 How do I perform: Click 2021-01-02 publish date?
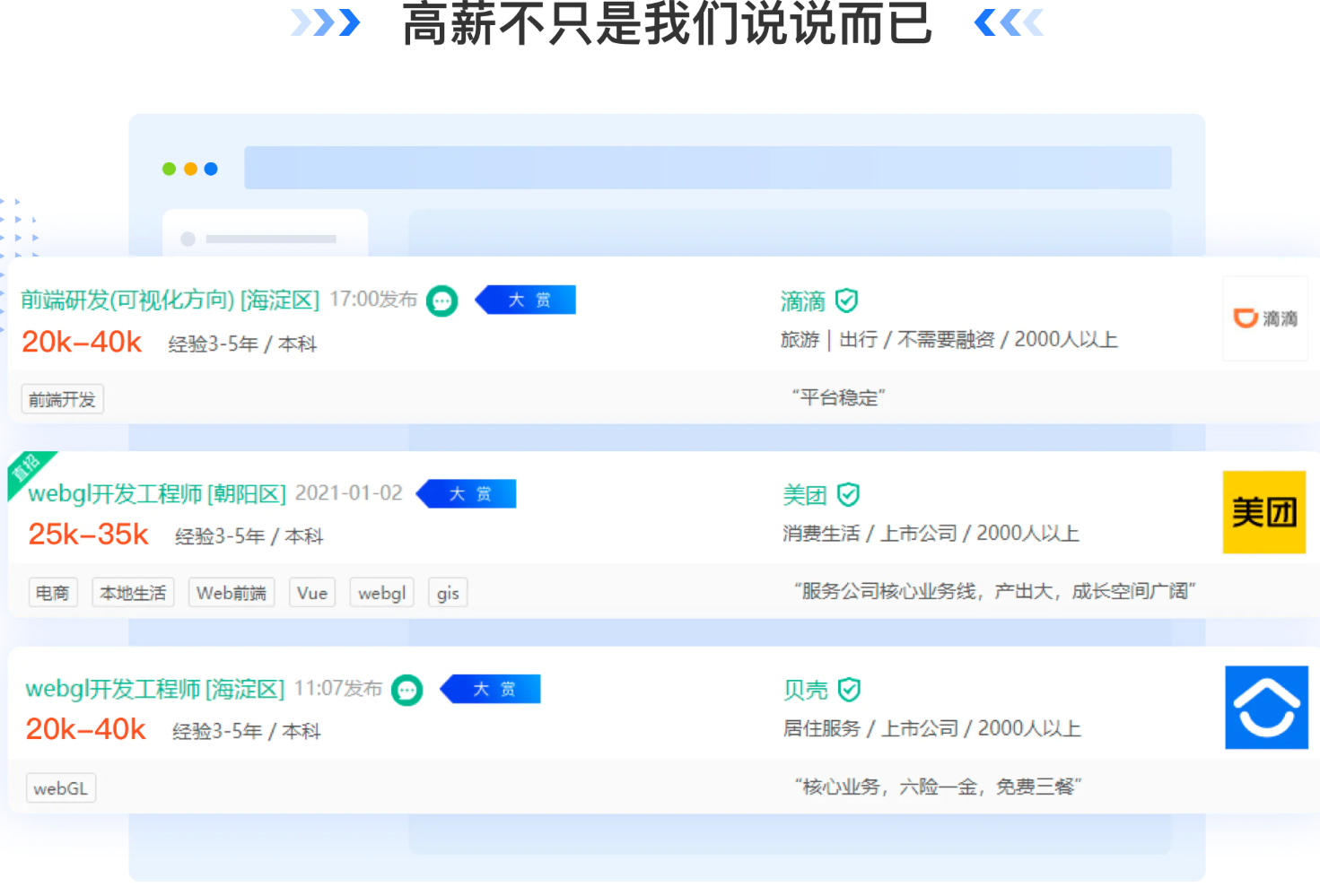tap(348, 493)
